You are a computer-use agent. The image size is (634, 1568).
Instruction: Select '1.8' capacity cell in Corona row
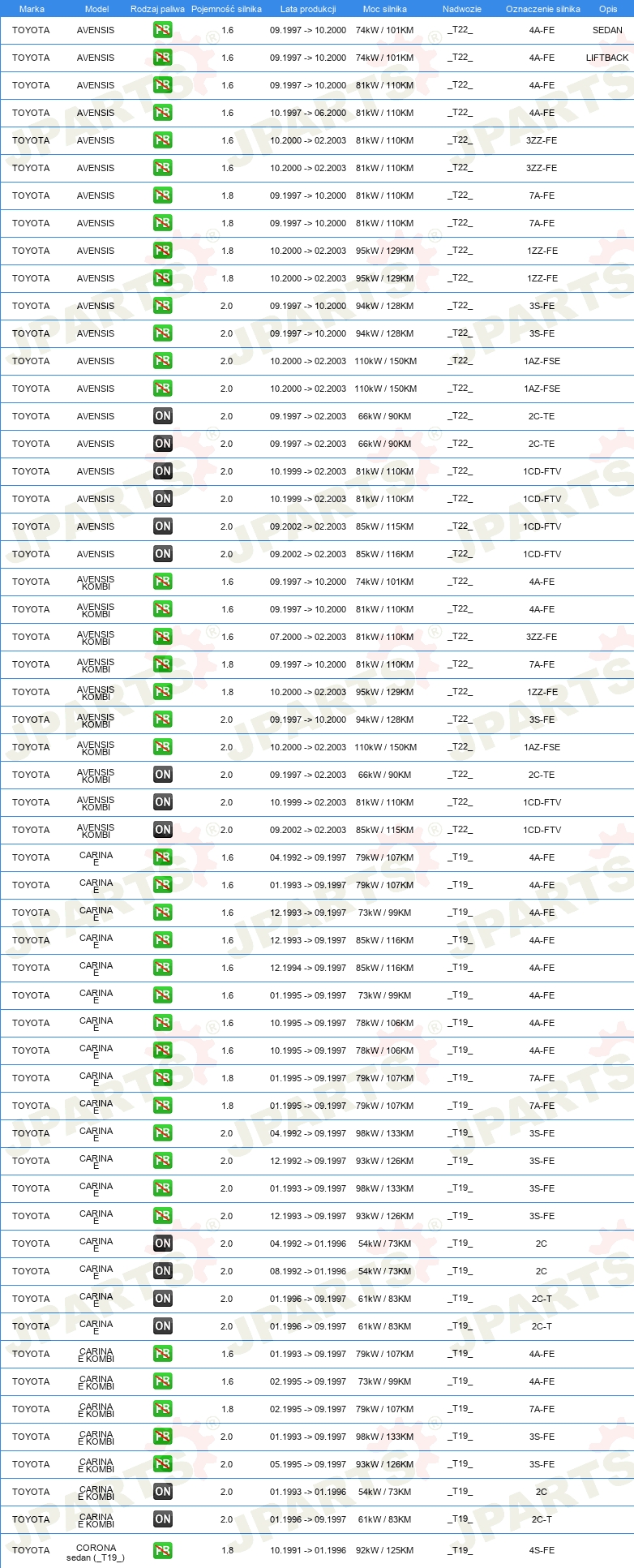point(227,1550)
